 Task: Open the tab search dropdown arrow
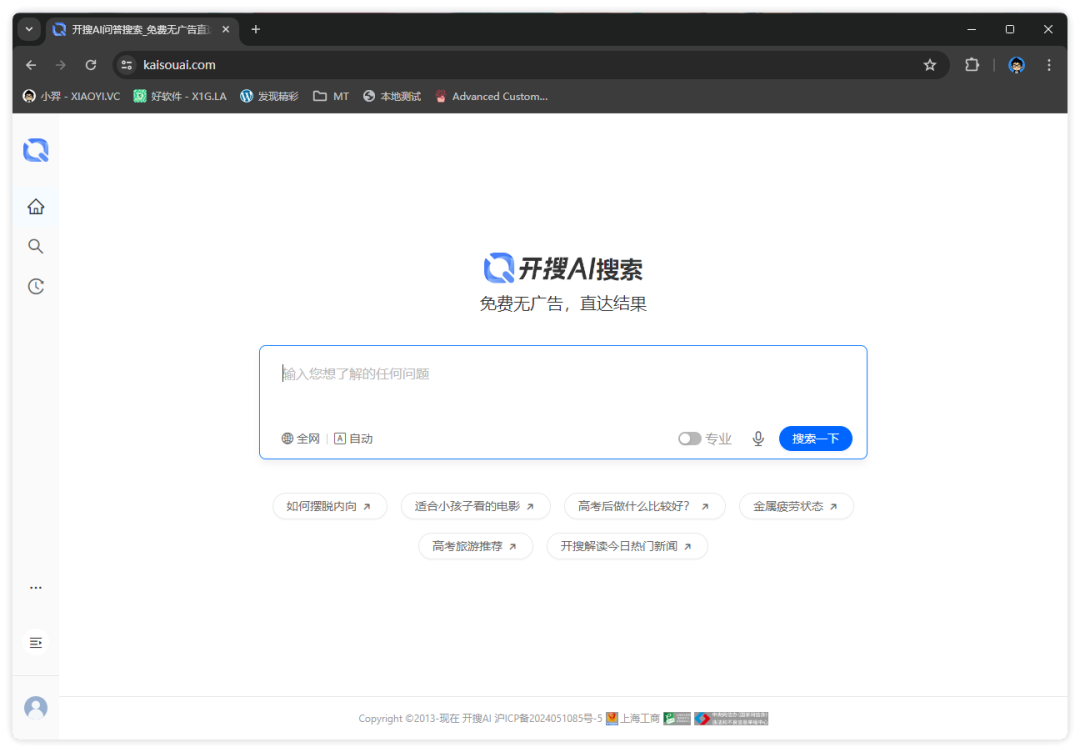pyautogui.click(x=29, y=30)
